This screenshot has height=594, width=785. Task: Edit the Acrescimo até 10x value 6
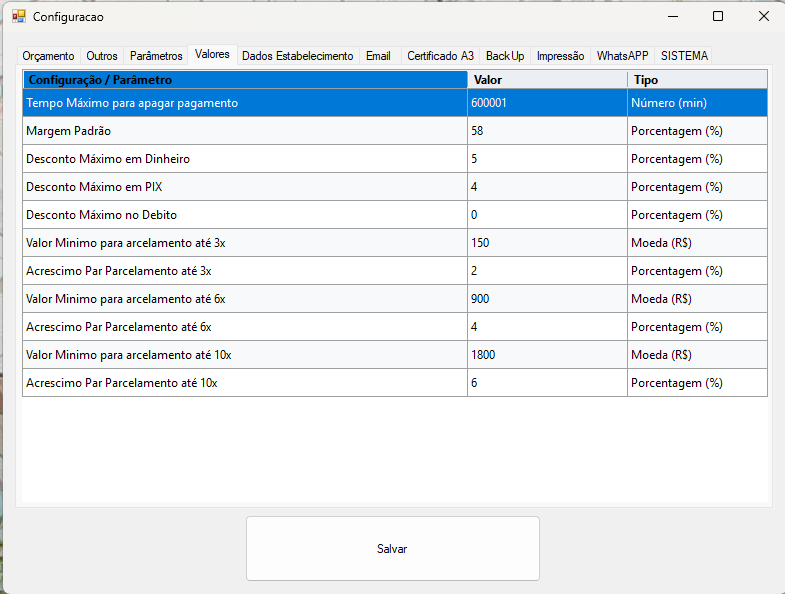[547, 383]
